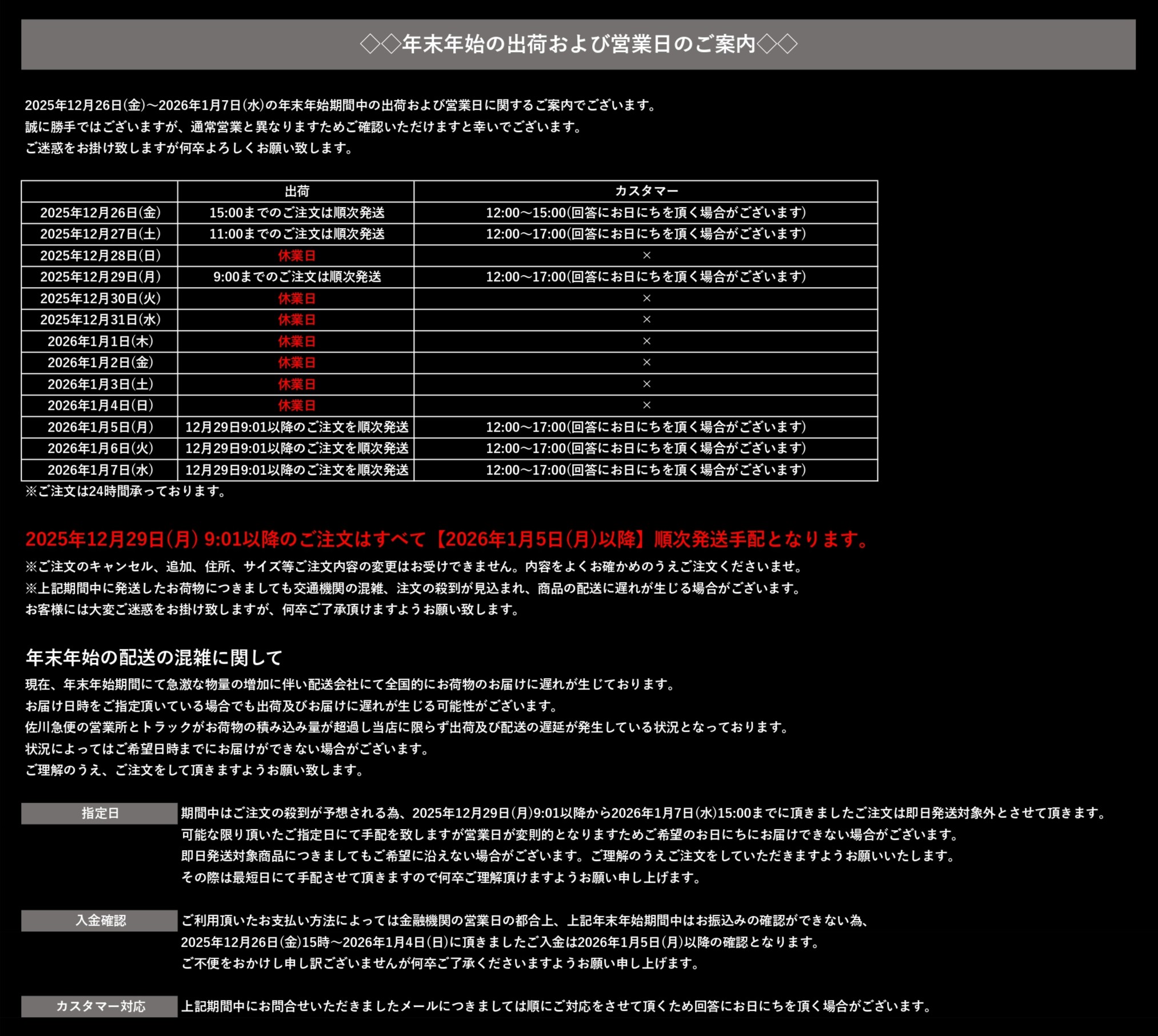The width and height of the screenshot is (1158, 1036).
Task: Click the × mark in 12月30日 row
Action: (x=646, y=298)
